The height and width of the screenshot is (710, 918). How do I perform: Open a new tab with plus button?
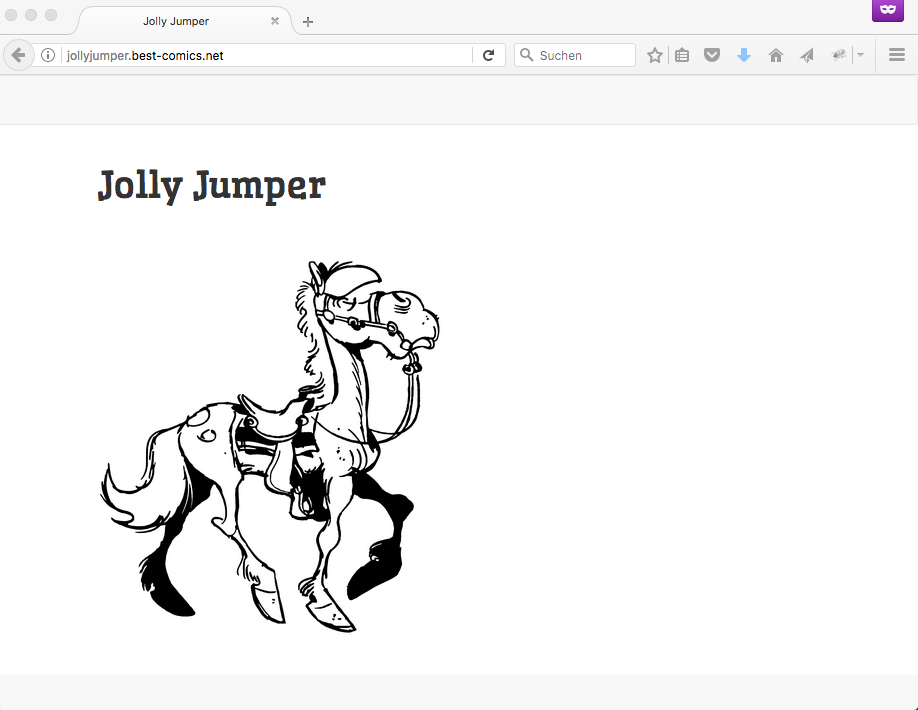point(308,22)
